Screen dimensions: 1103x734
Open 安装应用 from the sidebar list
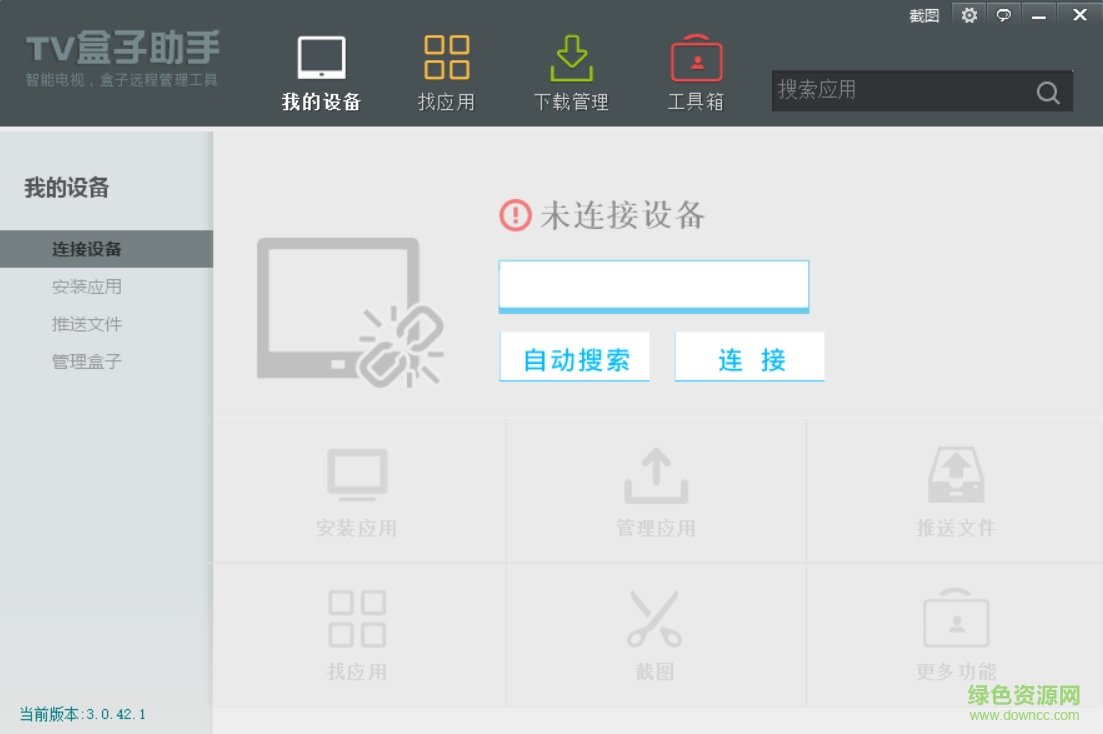pyautogui.click(x=88, y=286)
